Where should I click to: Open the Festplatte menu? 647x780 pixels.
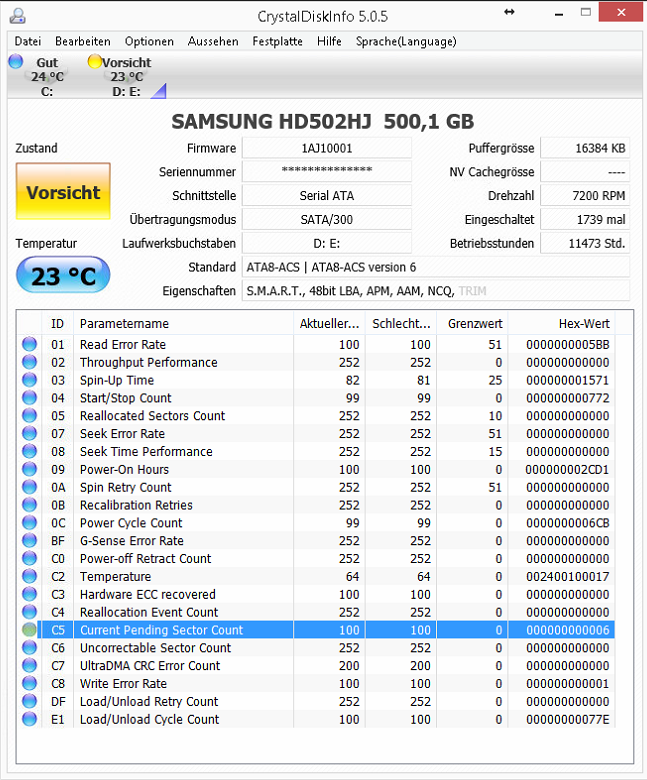277,41
